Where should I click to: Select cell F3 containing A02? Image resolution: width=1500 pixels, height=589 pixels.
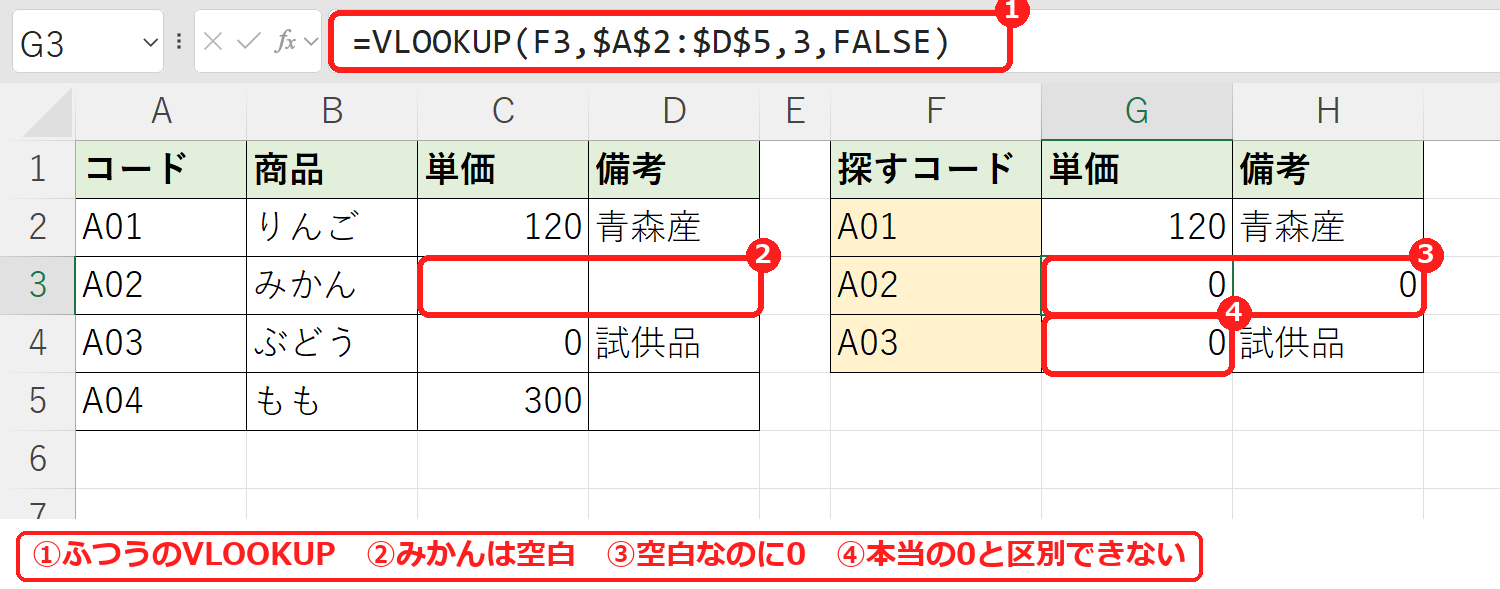coord(936,285)
